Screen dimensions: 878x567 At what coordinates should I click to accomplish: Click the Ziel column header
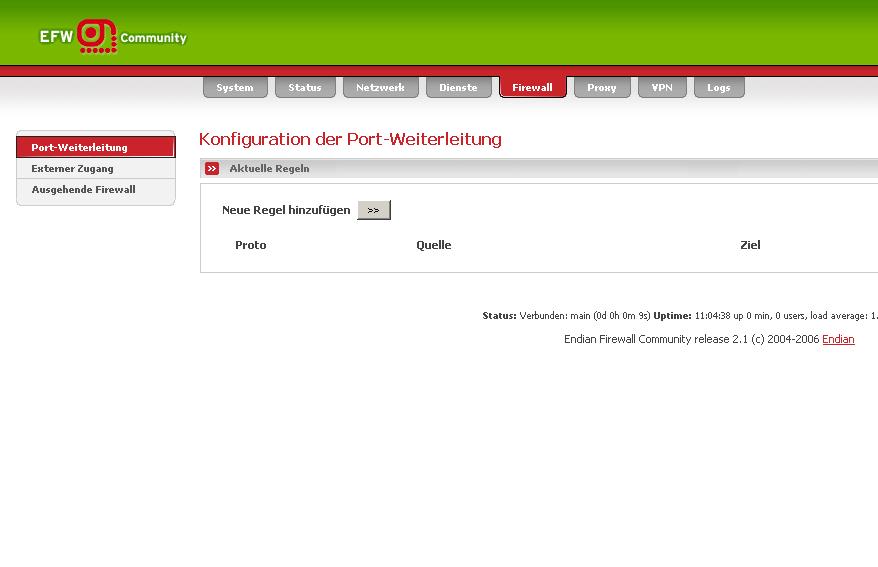[750, 245]
